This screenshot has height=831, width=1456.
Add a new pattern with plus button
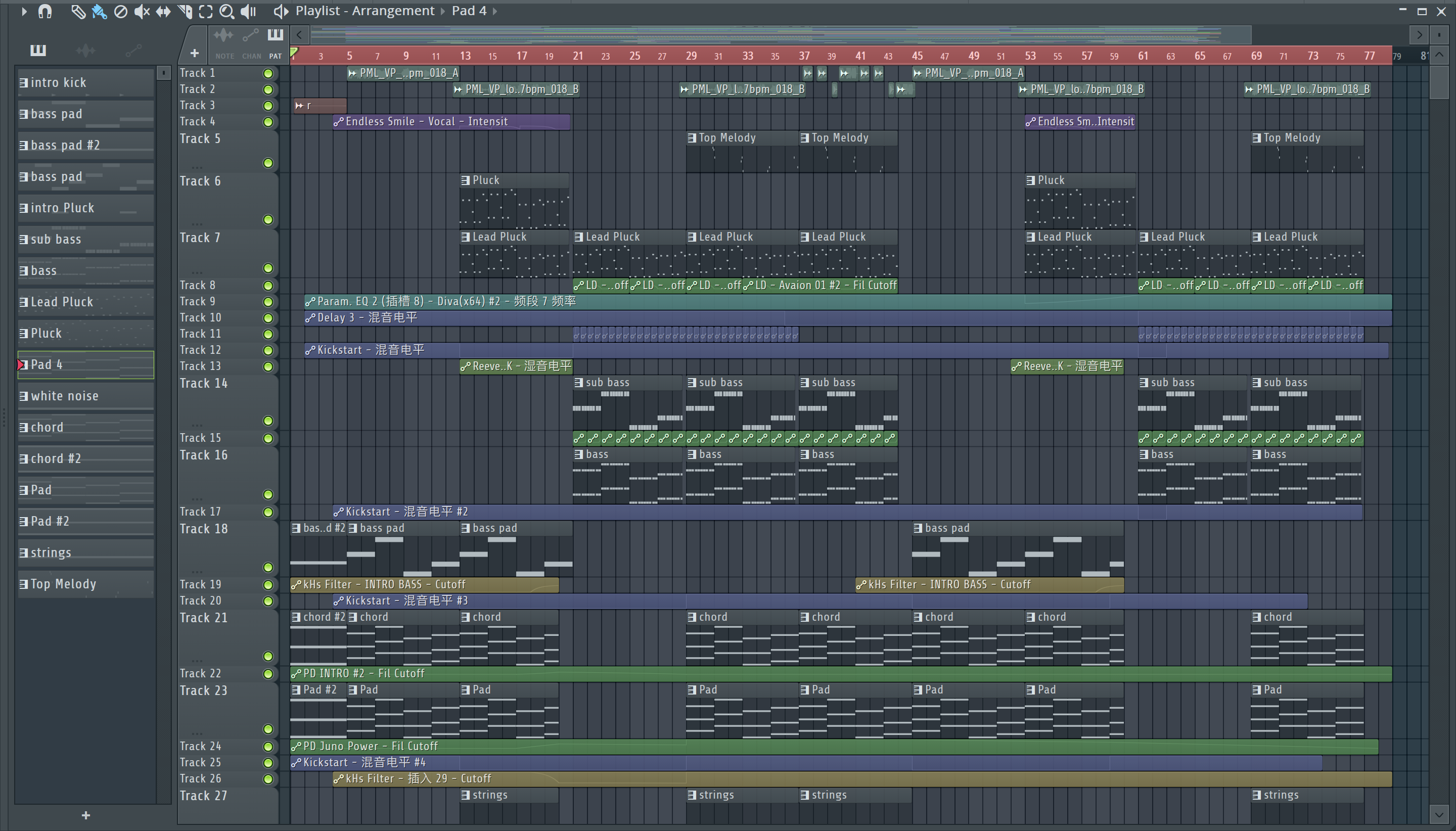[85, 816]
